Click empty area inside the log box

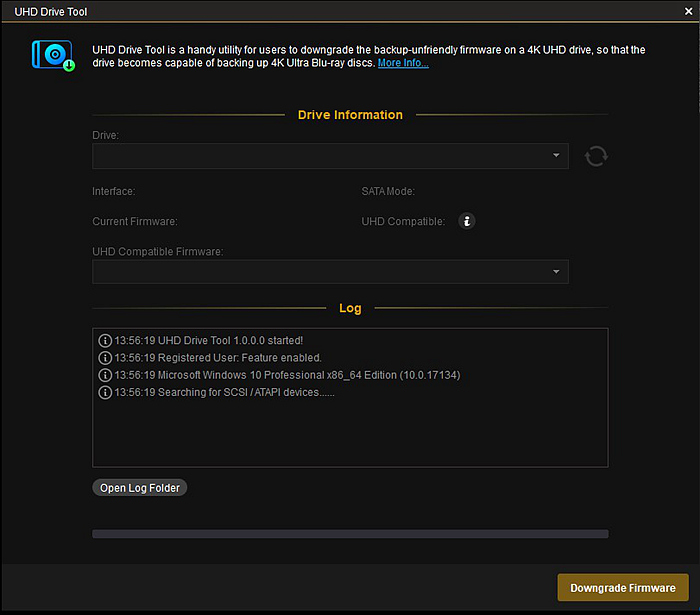(x=350, y=435)
